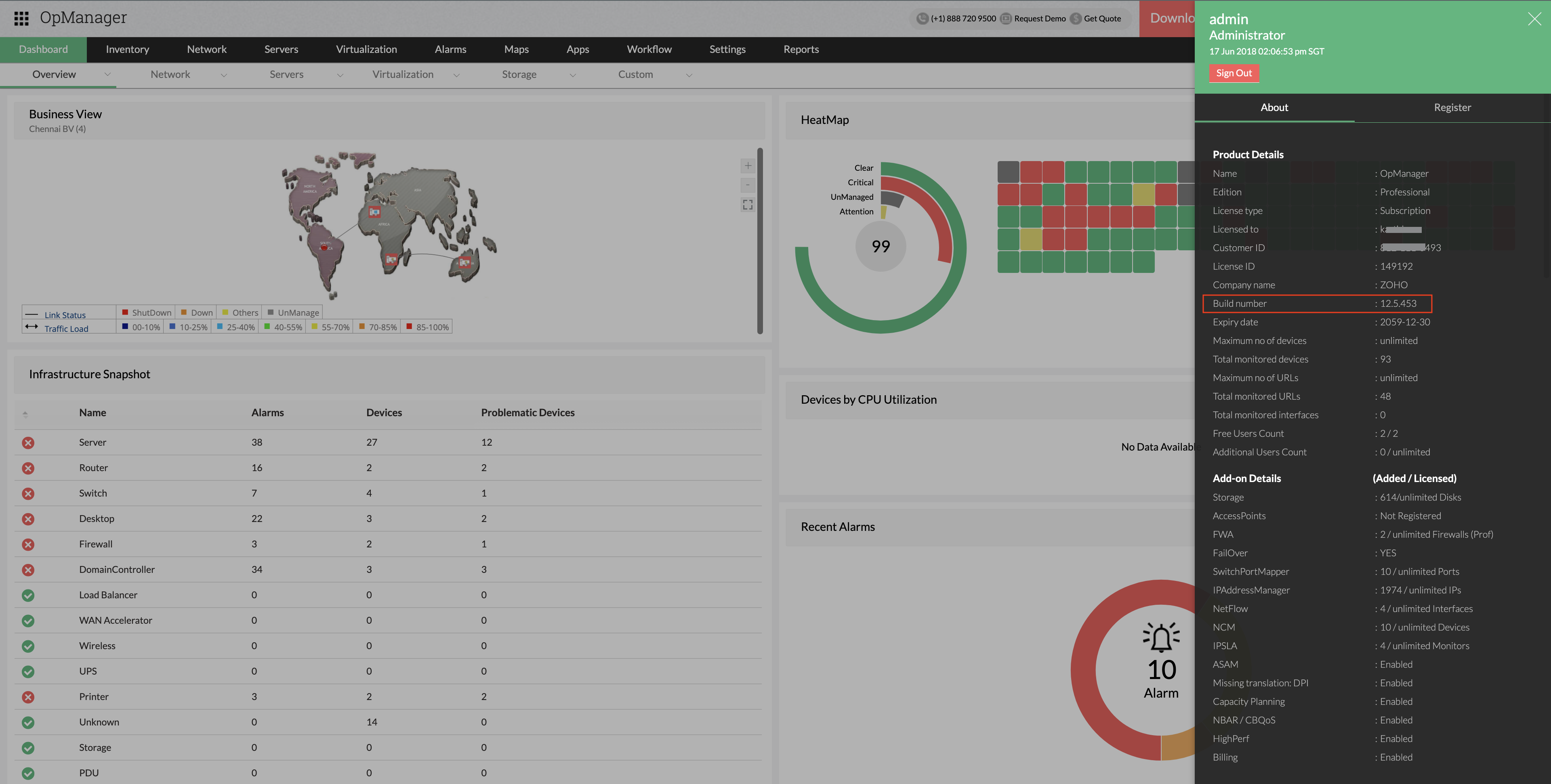Open the Traffic Load legend link
The width and height of the screenshot is (1551, 784).
tap(66, 329)
